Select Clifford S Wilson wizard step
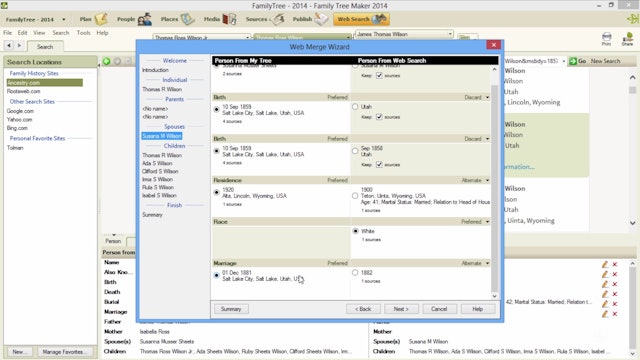This screenshot has width=640, height=360. (x=160, y=171)
